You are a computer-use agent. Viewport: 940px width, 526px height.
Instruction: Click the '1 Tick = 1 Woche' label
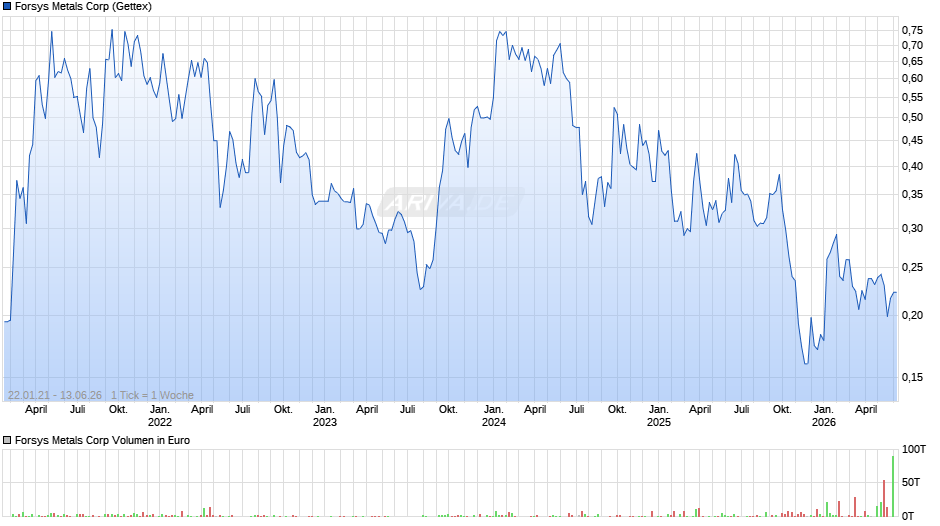152,395
